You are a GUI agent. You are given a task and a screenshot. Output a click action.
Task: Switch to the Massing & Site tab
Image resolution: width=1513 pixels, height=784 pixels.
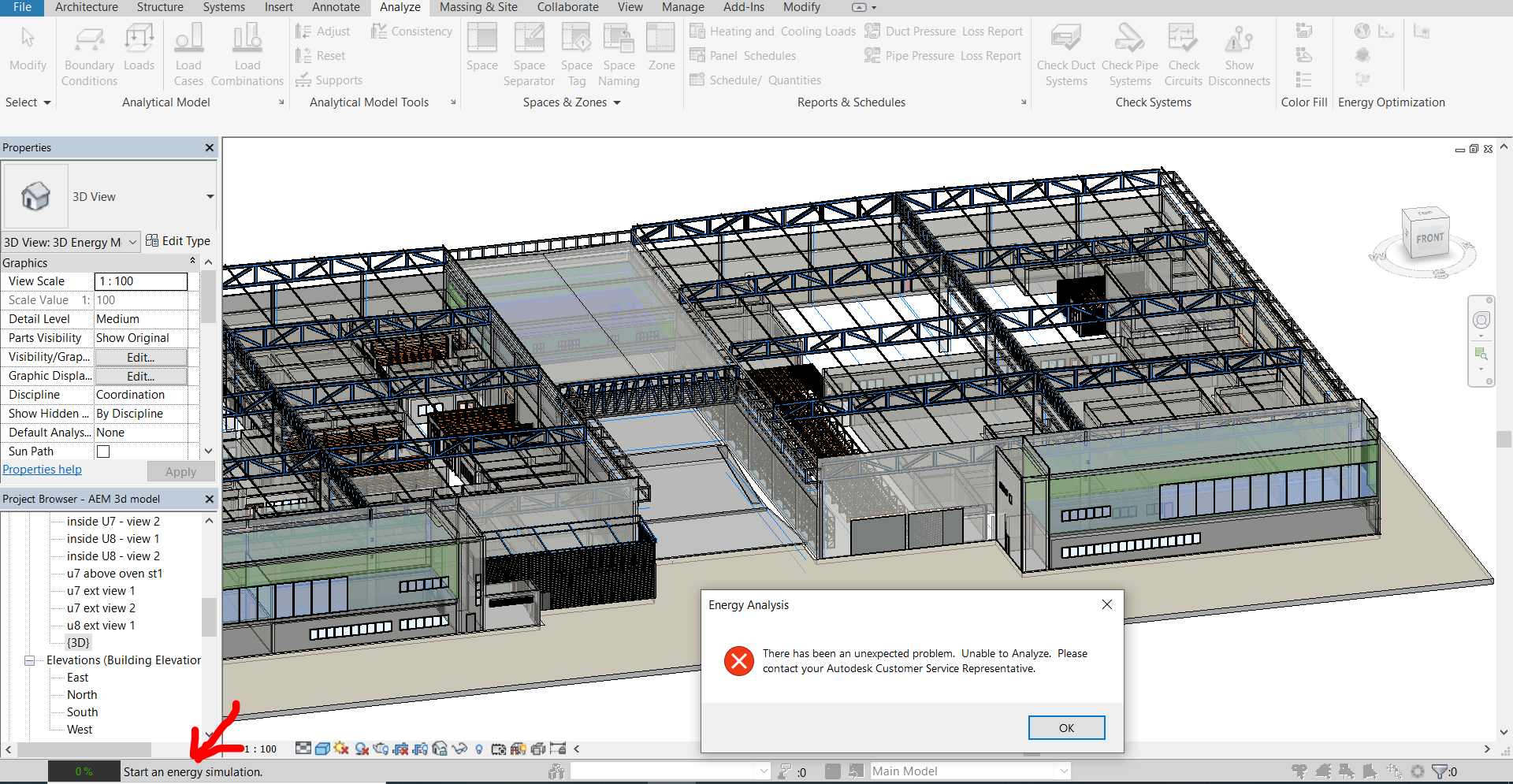(478, 7)
